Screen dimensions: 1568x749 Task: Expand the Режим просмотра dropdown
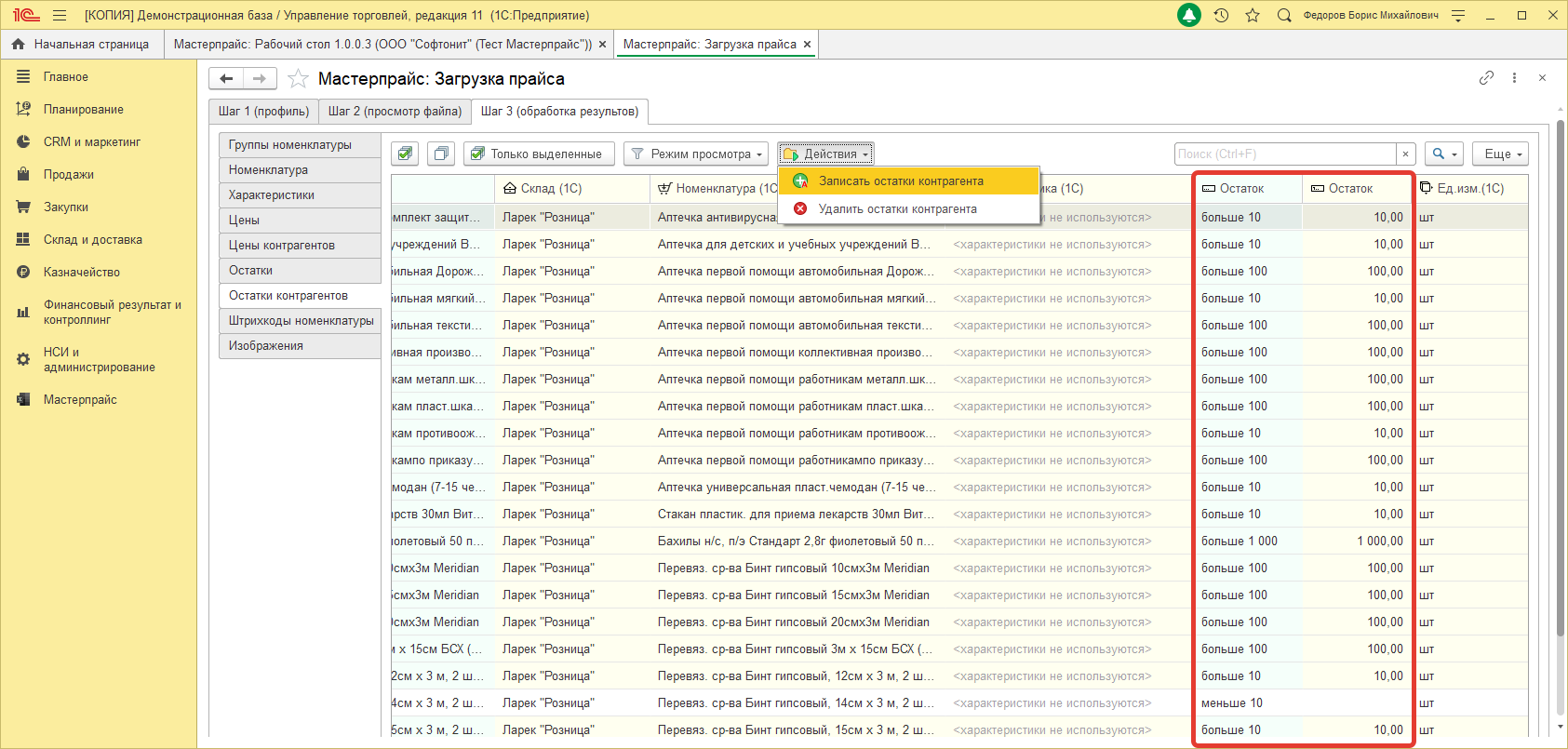coord(697,154)
